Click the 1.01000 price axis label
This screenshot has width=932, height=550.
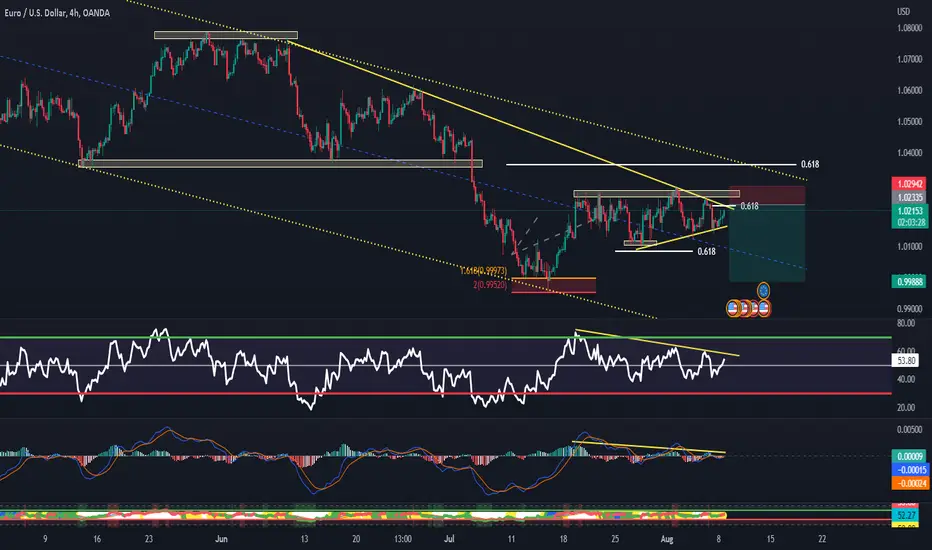(909, 246)
